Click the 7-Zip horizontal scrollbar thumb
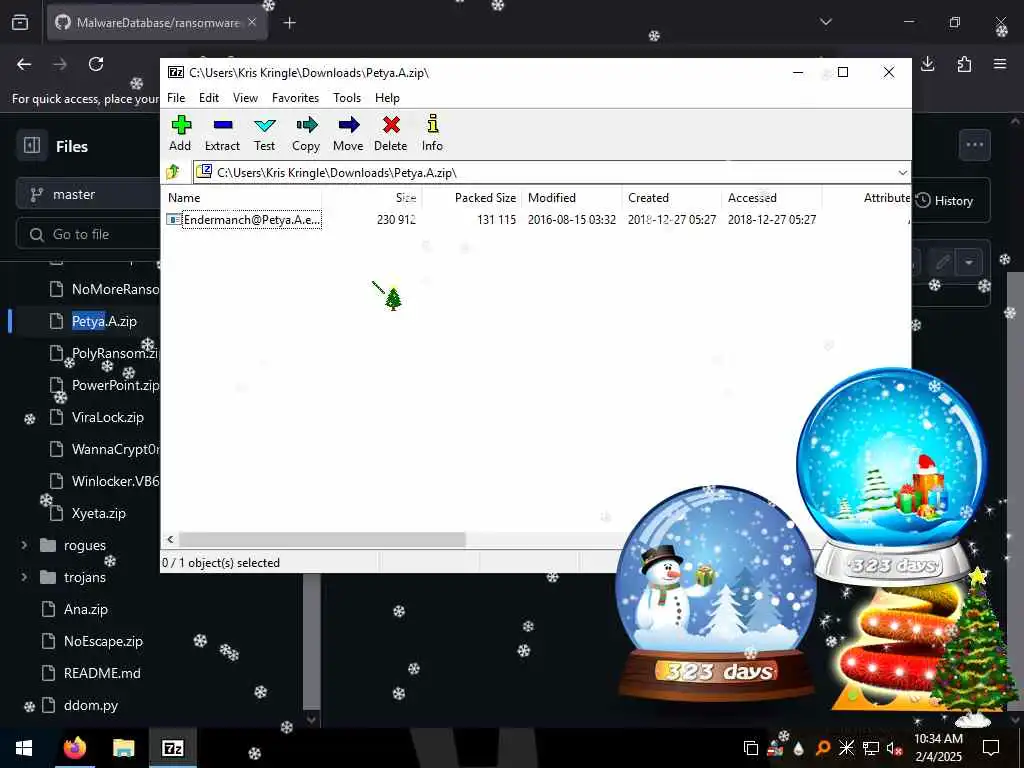The height and width of the screenshot is (768, 1024). [323, 539]
